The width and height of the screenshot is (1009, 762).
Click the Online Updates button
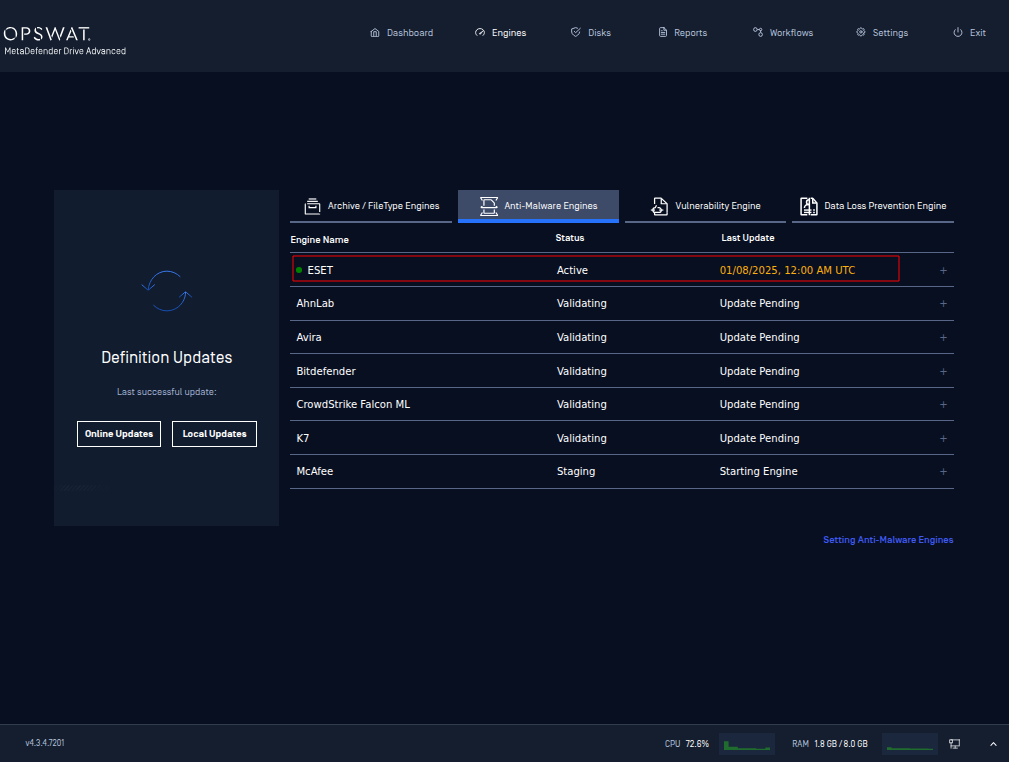tap(119, 434)
